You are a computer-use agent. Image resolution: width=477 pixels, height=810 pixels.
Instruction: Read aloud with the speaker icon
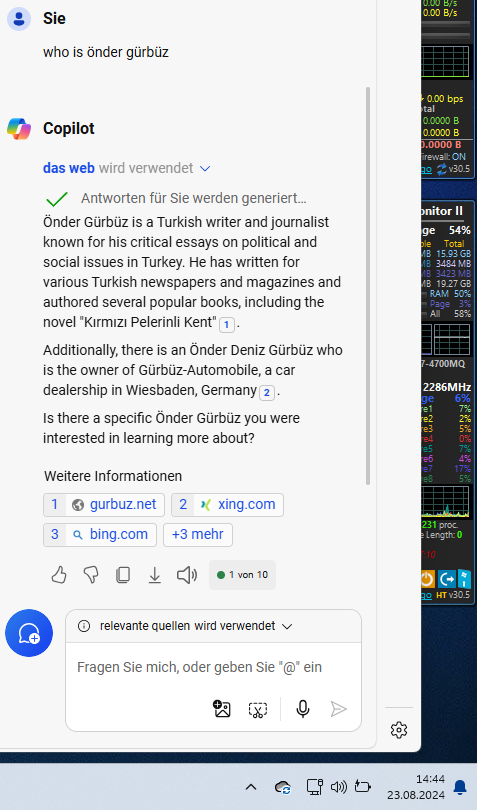(187, 574)
